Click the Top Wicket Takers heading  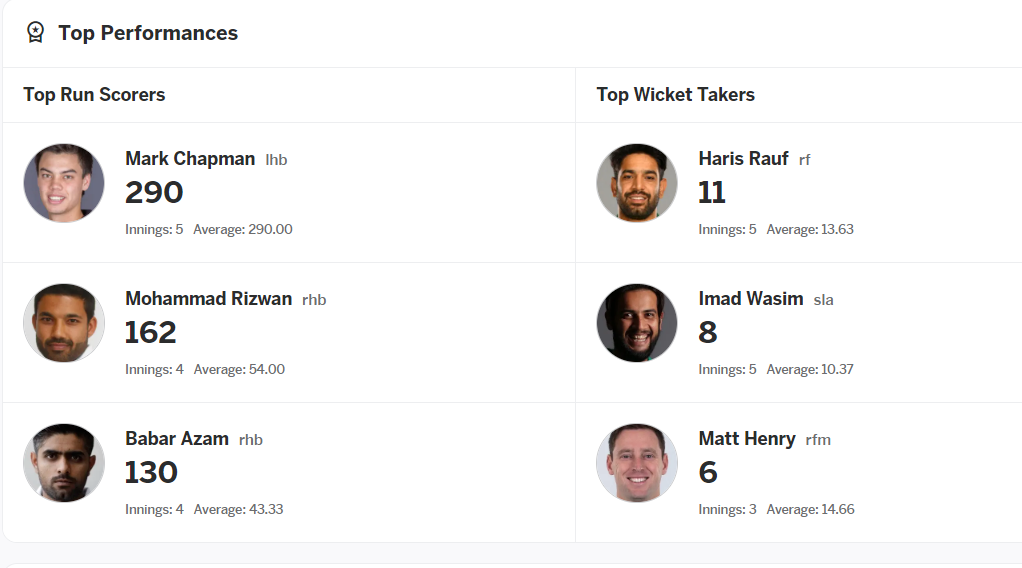click(675, 95)
